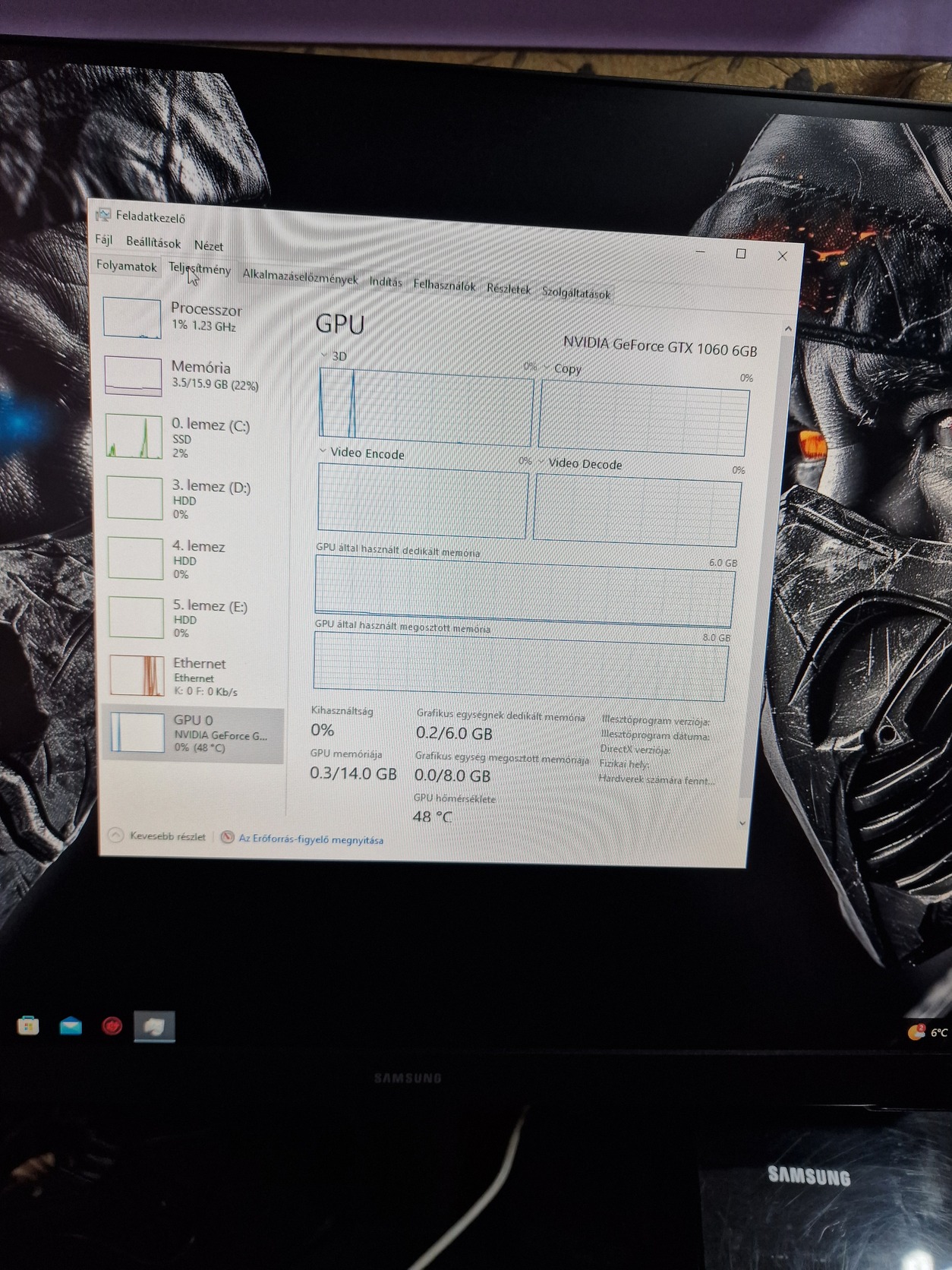Click the NVIDIA GeForce GTX 1060 6GB title
The image size is (952, 1270).
[x=660, y=346]
